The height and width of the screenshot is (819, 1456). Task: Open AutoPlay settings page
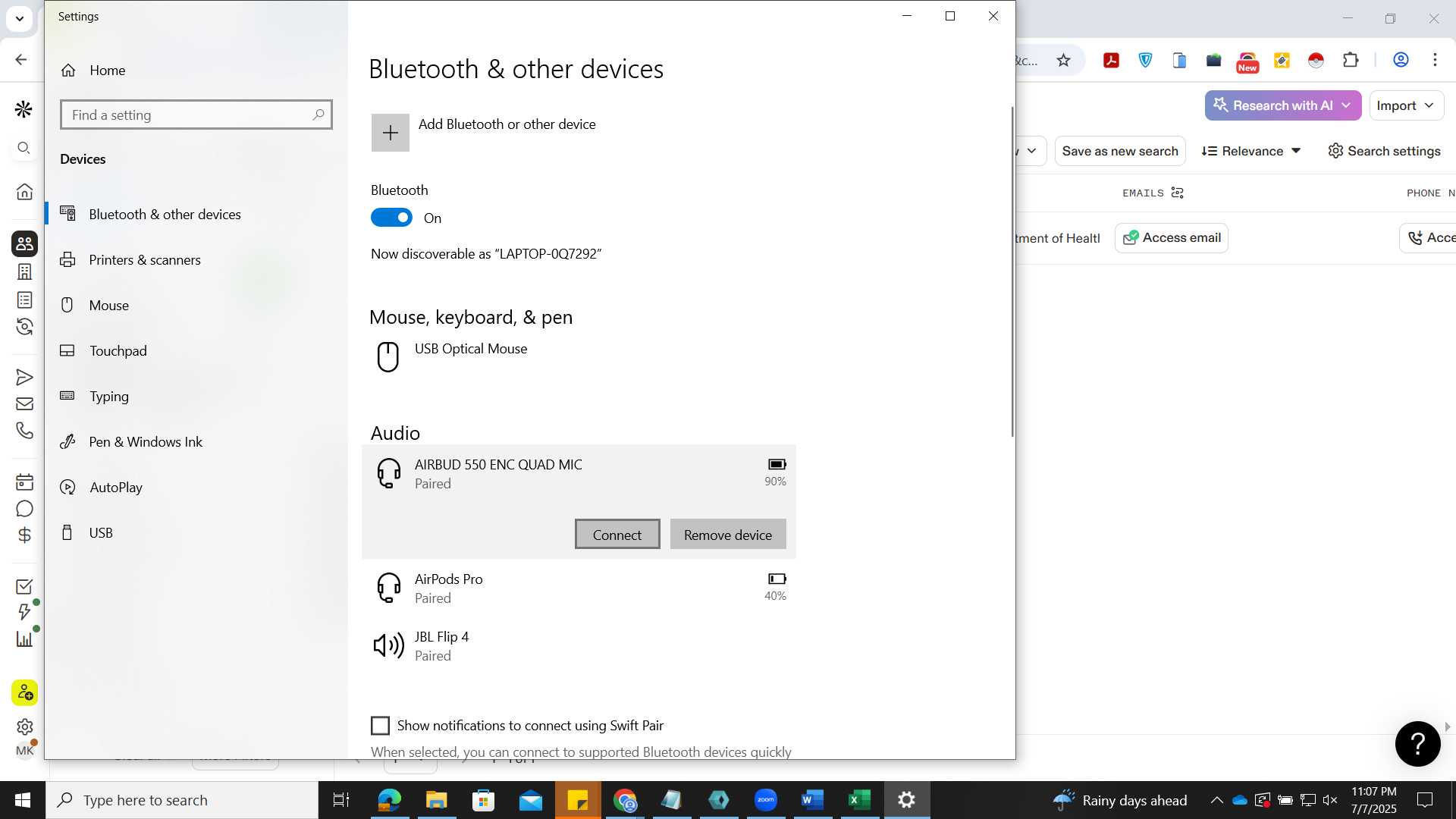coord(116,488)
